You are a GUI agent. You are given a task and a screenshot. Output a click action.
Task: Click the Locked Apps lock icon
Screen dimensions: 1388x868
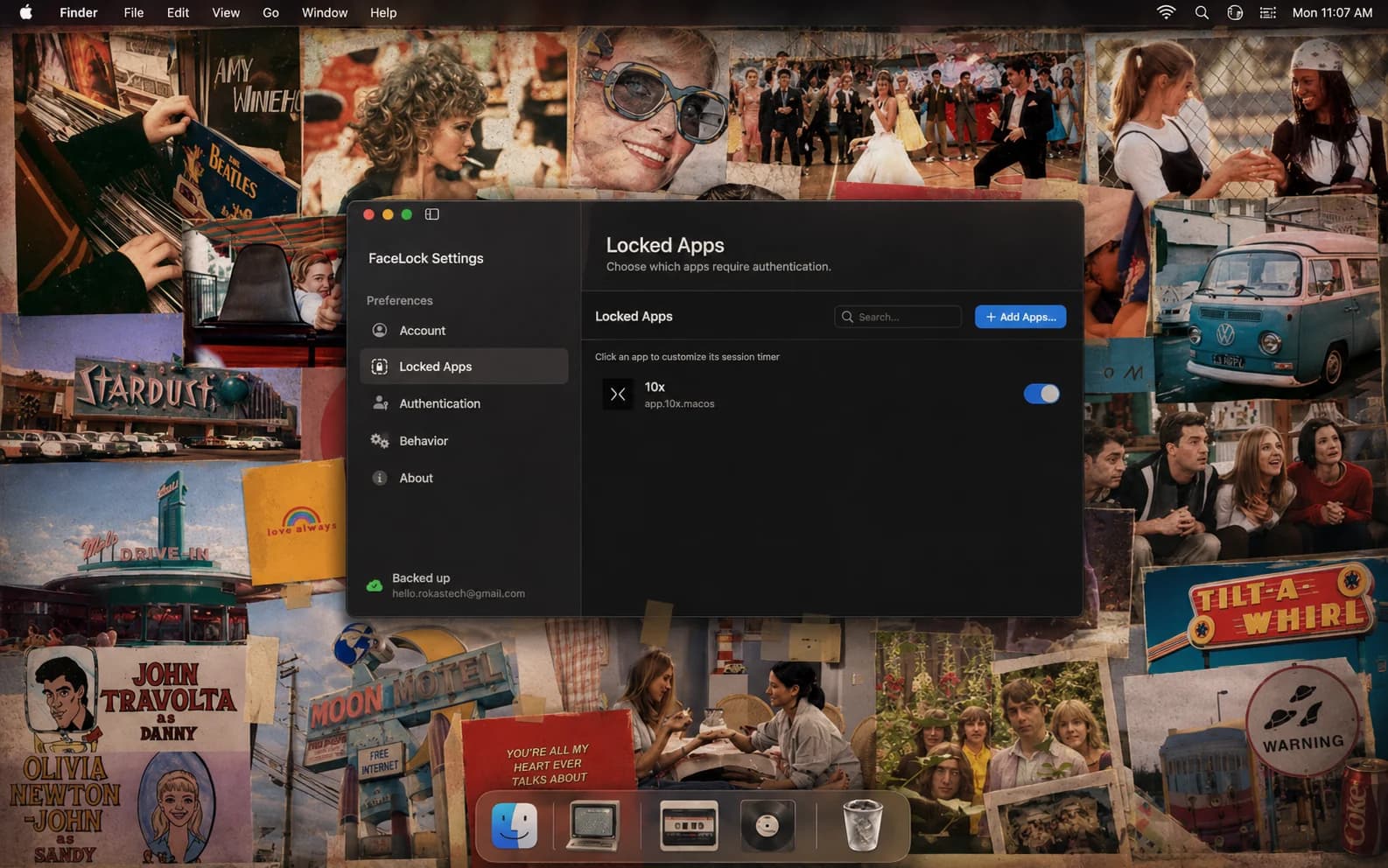380,367
